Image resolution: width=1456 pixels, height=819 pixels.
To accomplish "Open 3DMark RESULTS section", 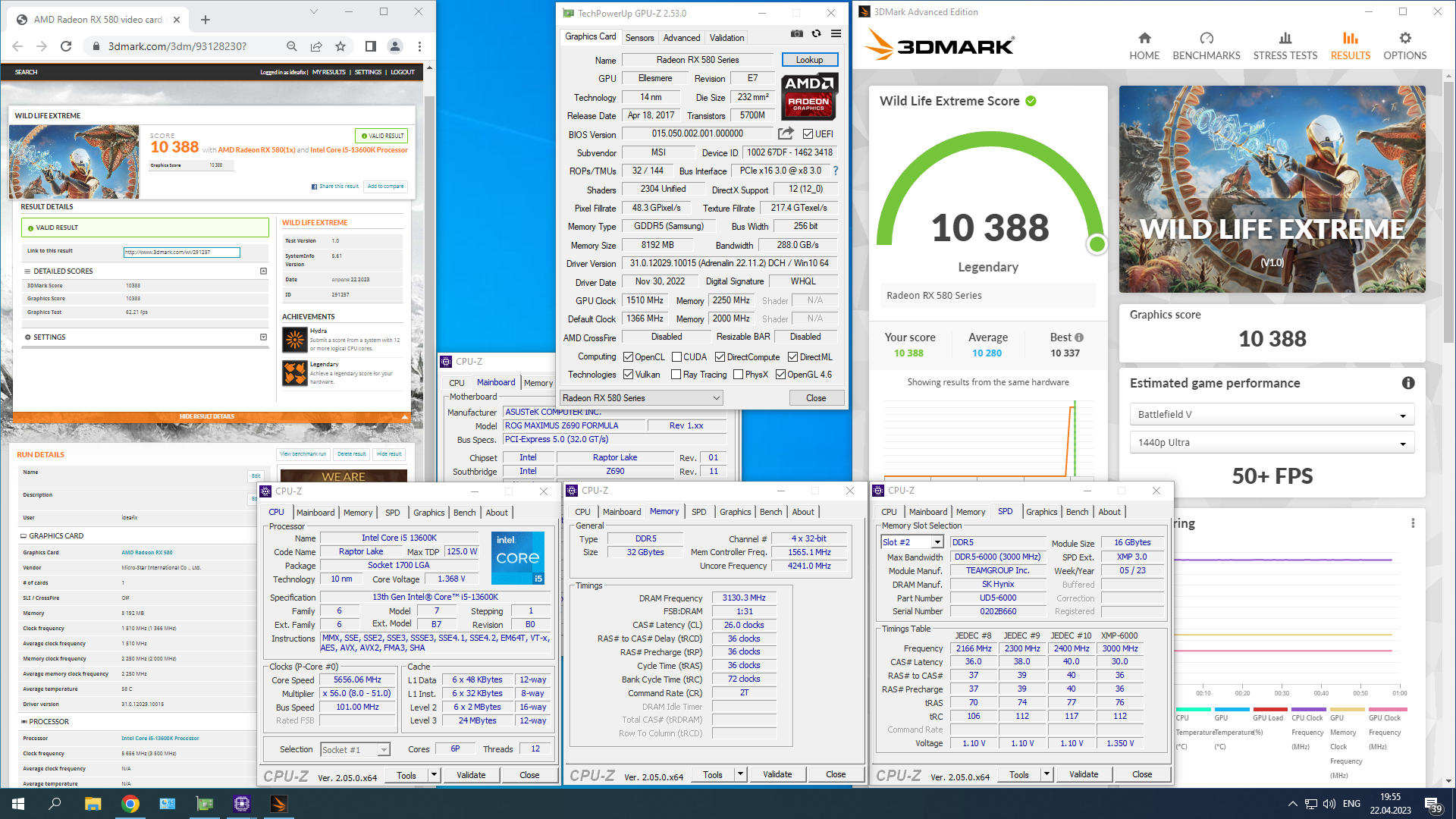I will coord(1351,46).
